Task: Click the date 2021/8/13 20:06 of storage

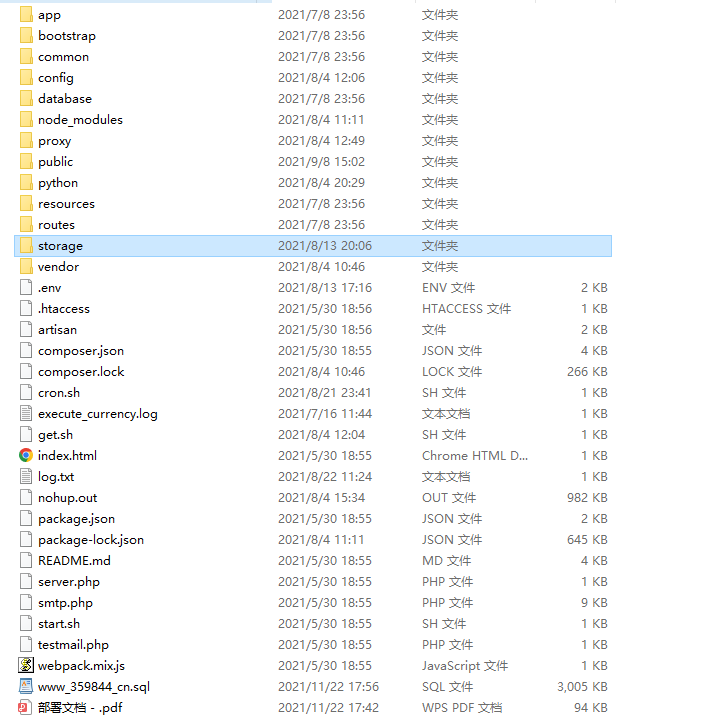Action: click(325, 245)
